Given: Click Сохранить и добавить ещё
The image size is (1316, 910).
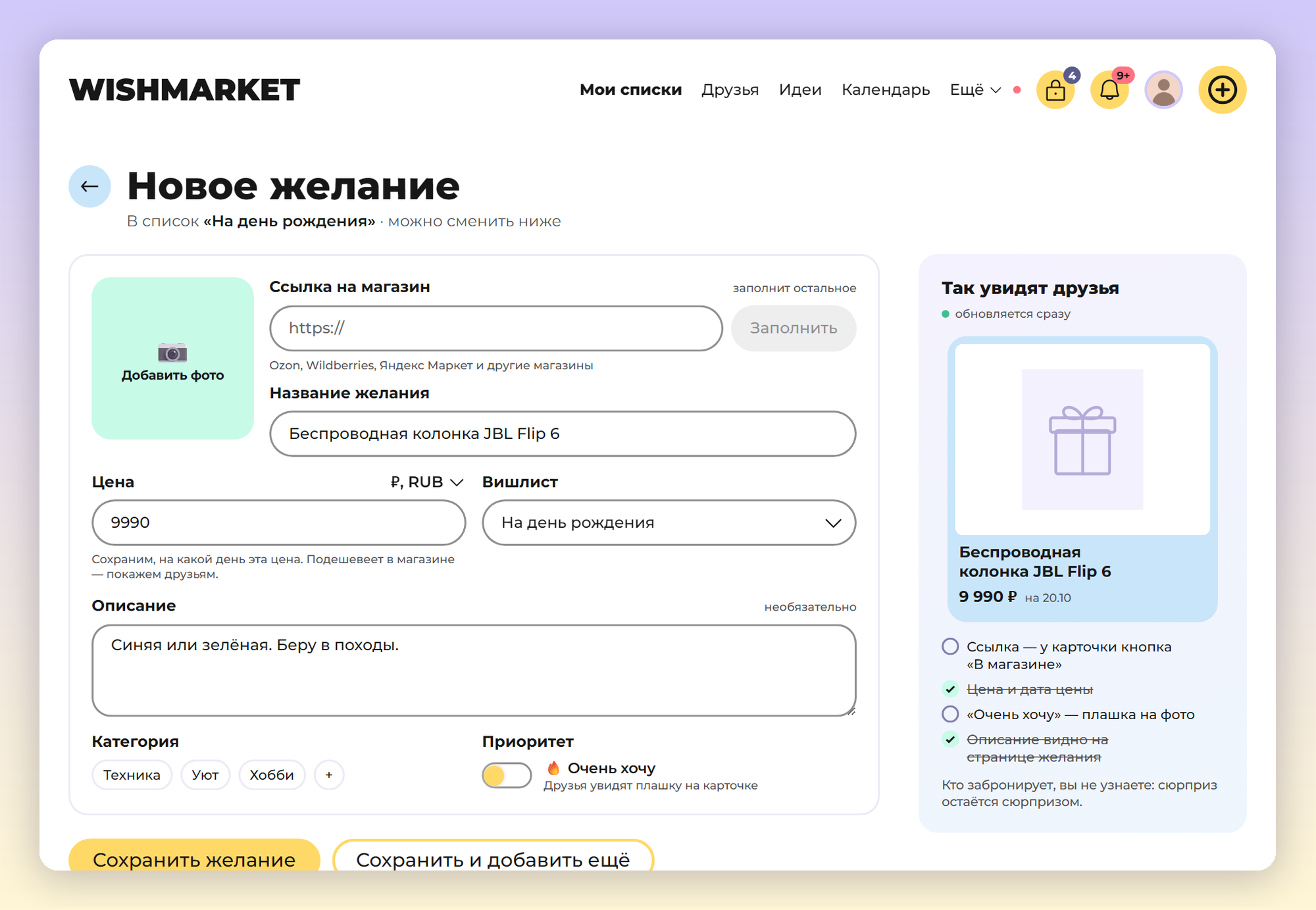Looking at the screenshot, I should tap(493, 855).
